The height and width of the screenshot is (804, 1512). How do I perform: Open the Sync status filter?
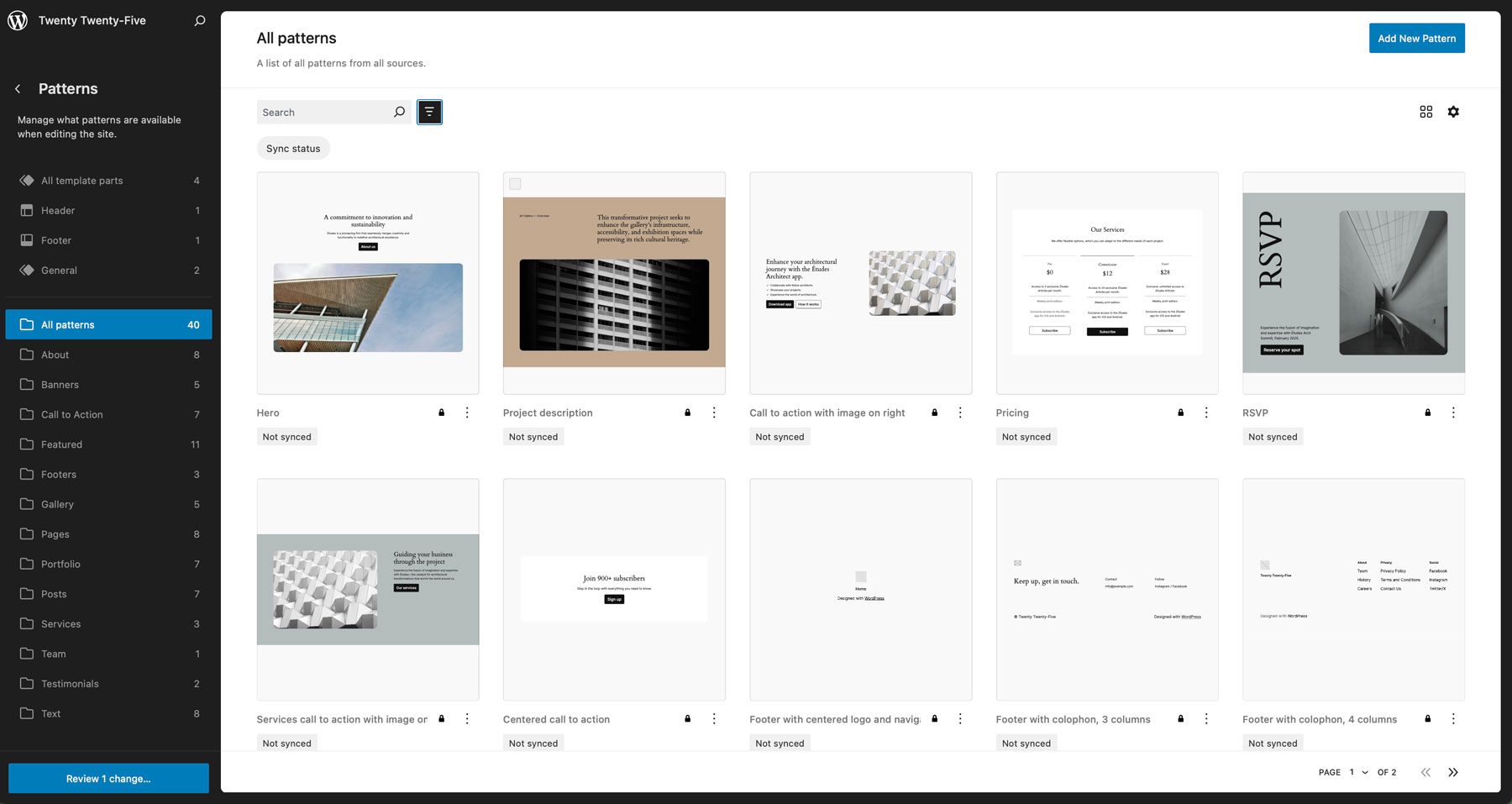click(292, 148)
